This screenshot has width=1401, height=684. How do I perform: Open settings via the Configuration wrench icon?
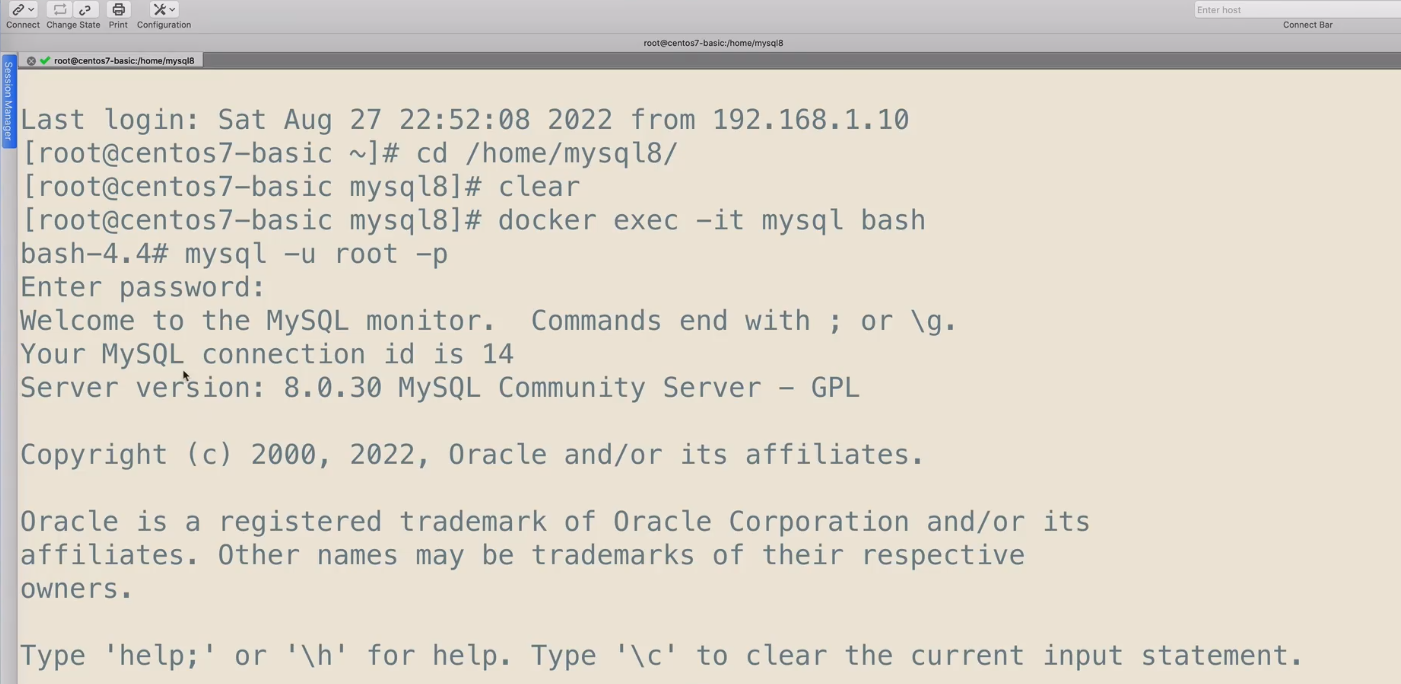pyautogui.click(x=160, y=9)
